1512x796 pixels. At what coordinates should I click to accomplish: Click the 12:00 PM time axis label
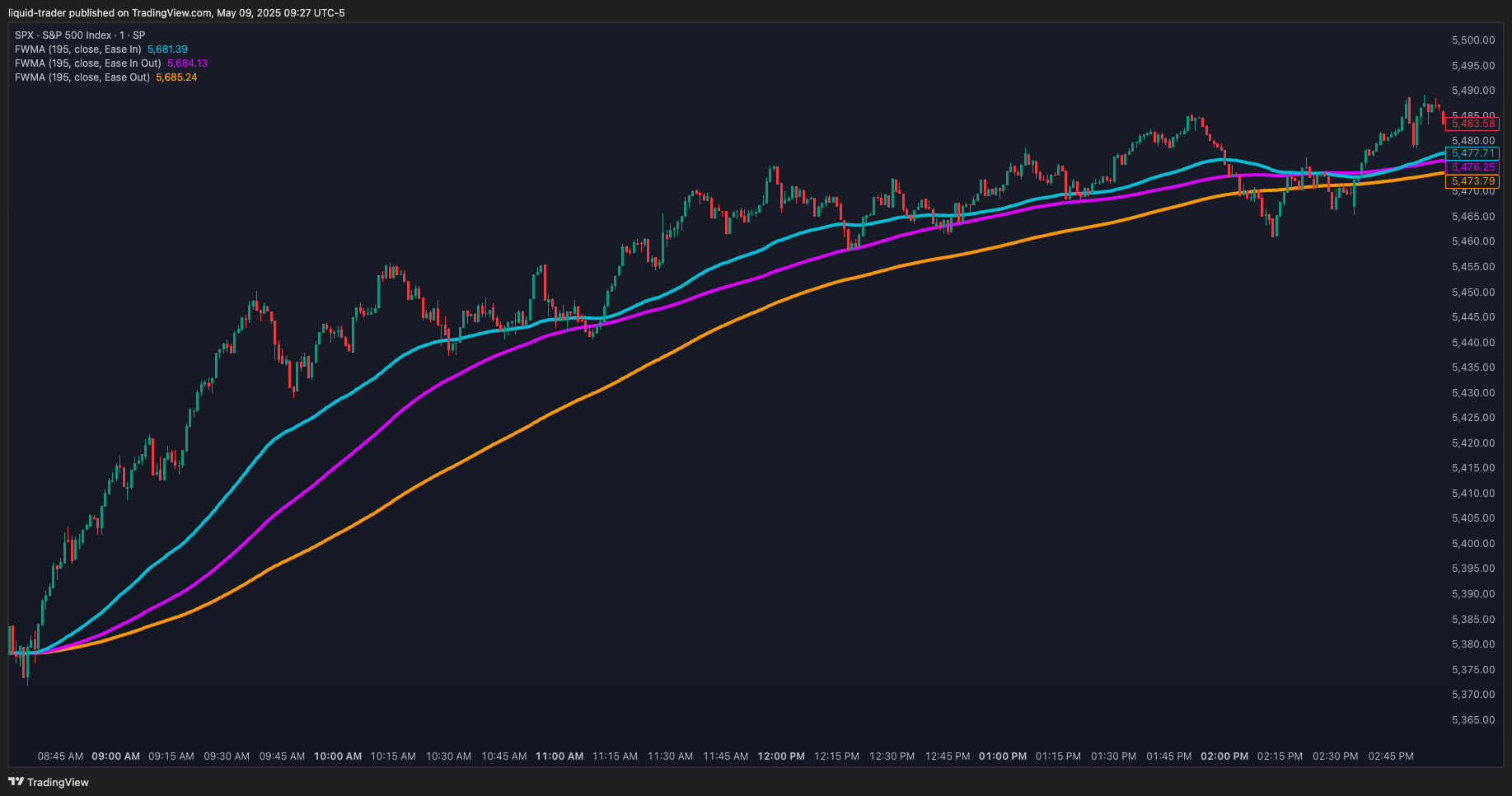[x=781, y=756]
